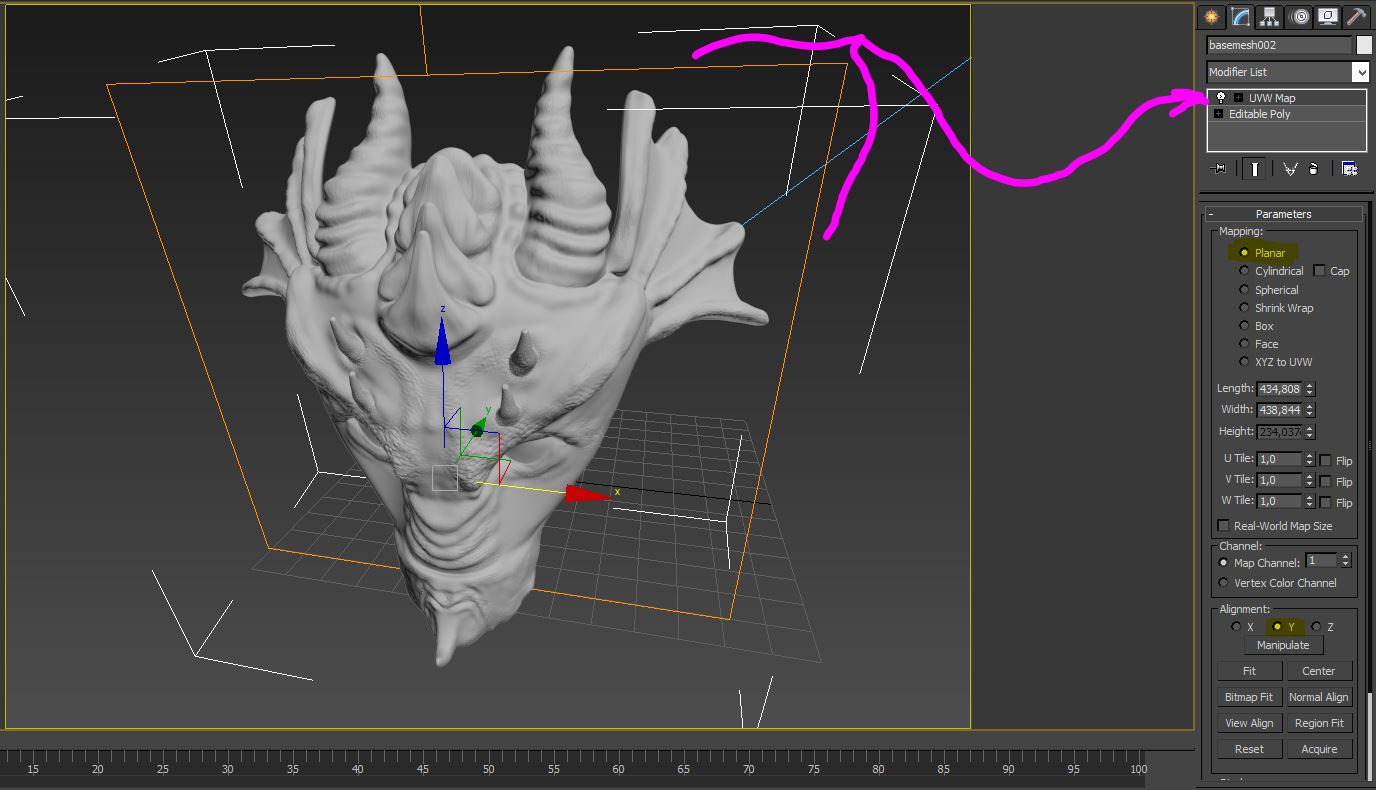Open the Utilities hammer icon
The image size is (1376, 790).
coord(1356,17)
